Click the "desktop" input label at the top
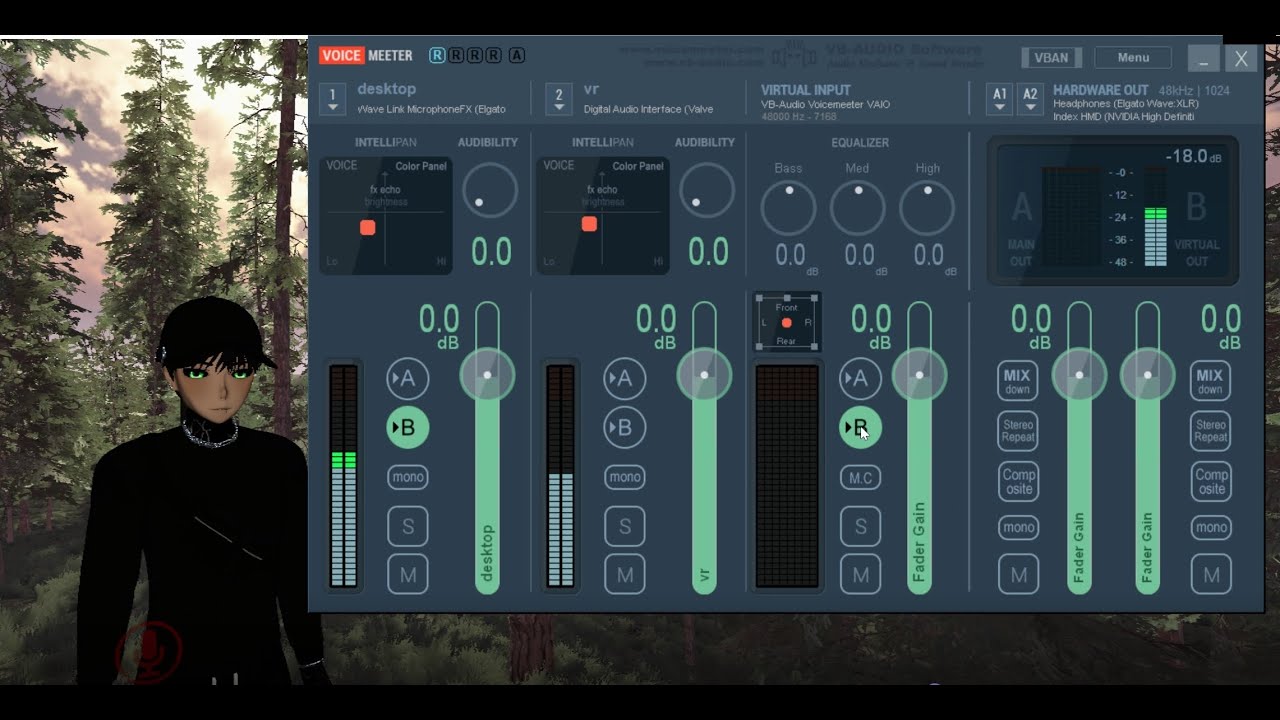Image resolution: width=1280 pixels, height=720 pixels. pos(386,89)
